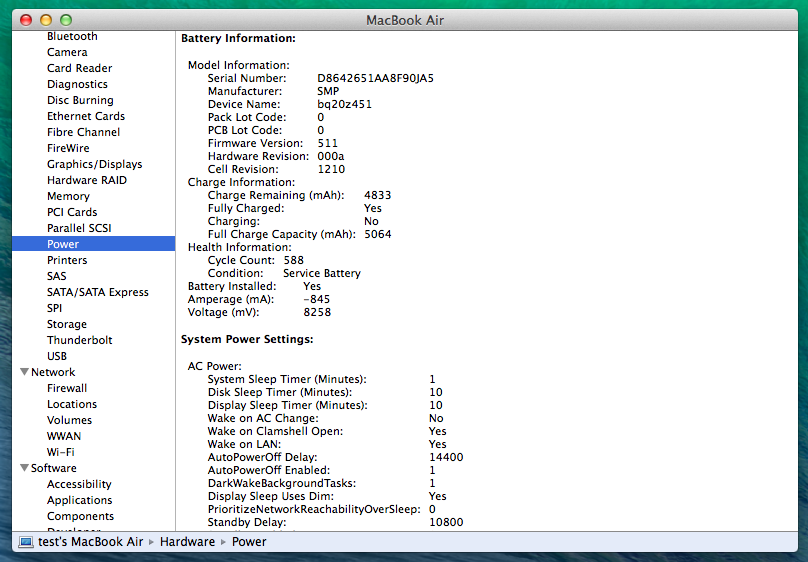Viewport: 808px width, 562px height.
Task: Click the AutoPowerOff Delay value 14400
Action: pos(446,457)
